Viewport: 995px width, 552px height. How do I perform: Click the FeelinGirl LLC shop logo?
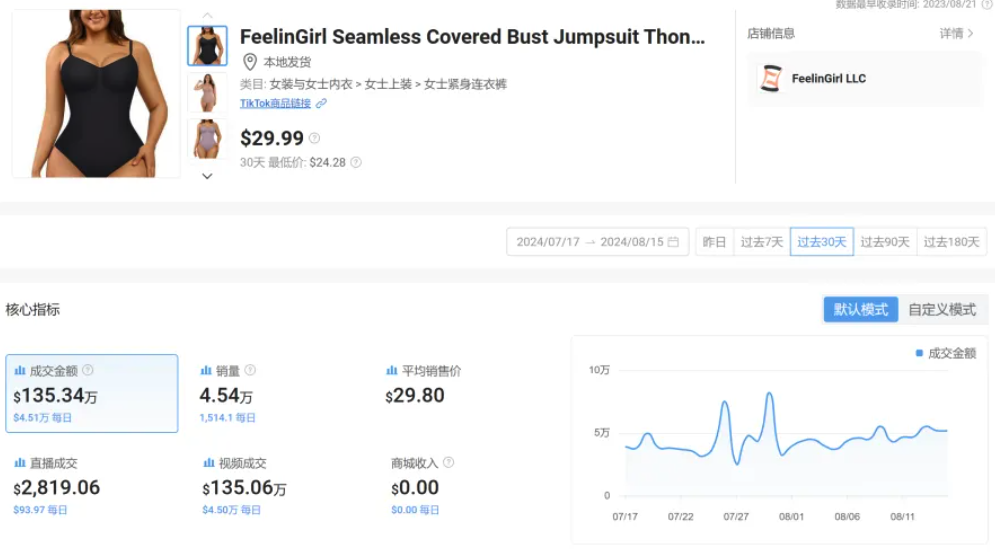(x=770, y=78)
